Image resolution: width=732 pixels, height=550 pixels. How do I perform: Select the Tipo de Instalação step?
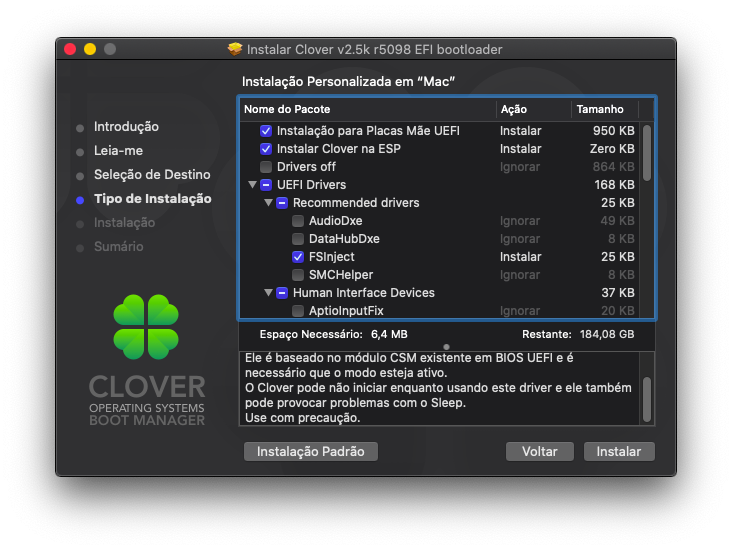pyautogui.click(x=153, y=199)
